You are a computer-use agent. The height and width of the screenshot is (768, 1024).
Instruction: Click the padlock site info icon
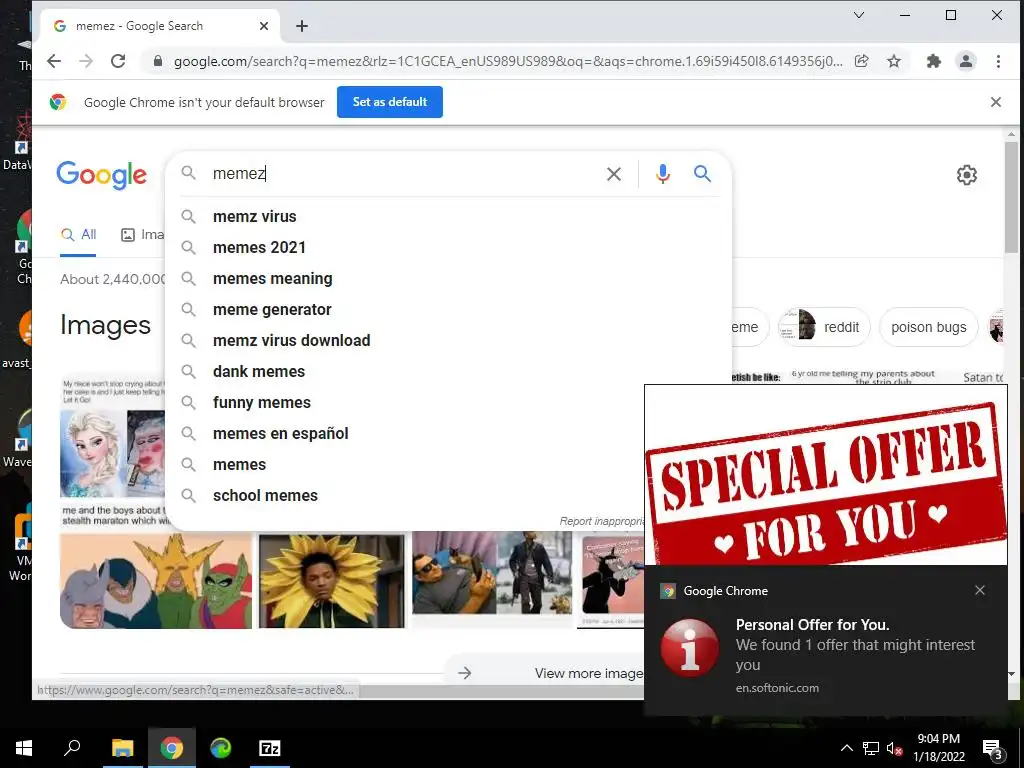coord(157,61)
